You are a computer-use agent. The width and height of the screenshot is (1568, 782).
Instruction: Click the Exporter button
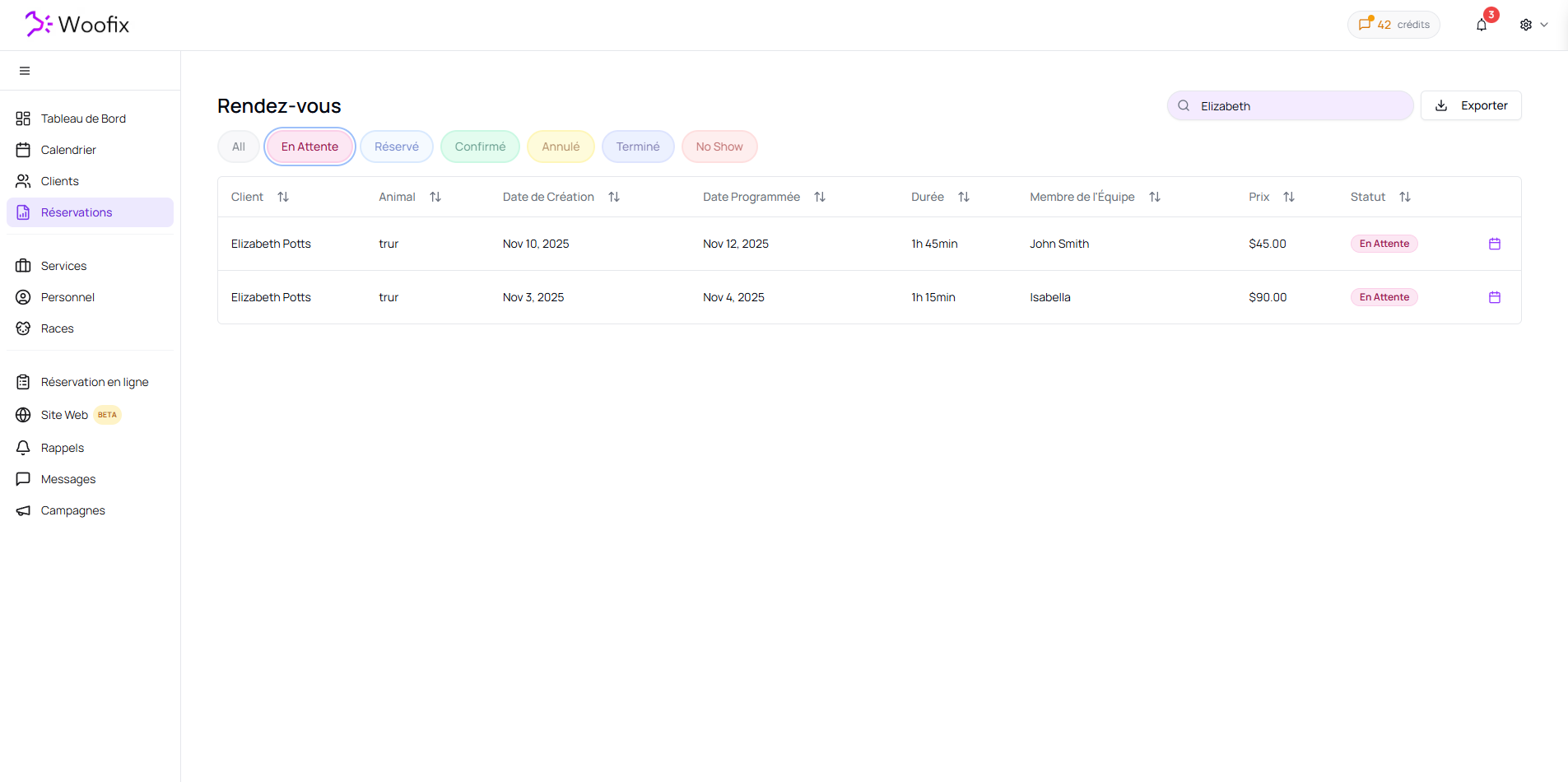pyautogui.click(x=1471, y=105)
